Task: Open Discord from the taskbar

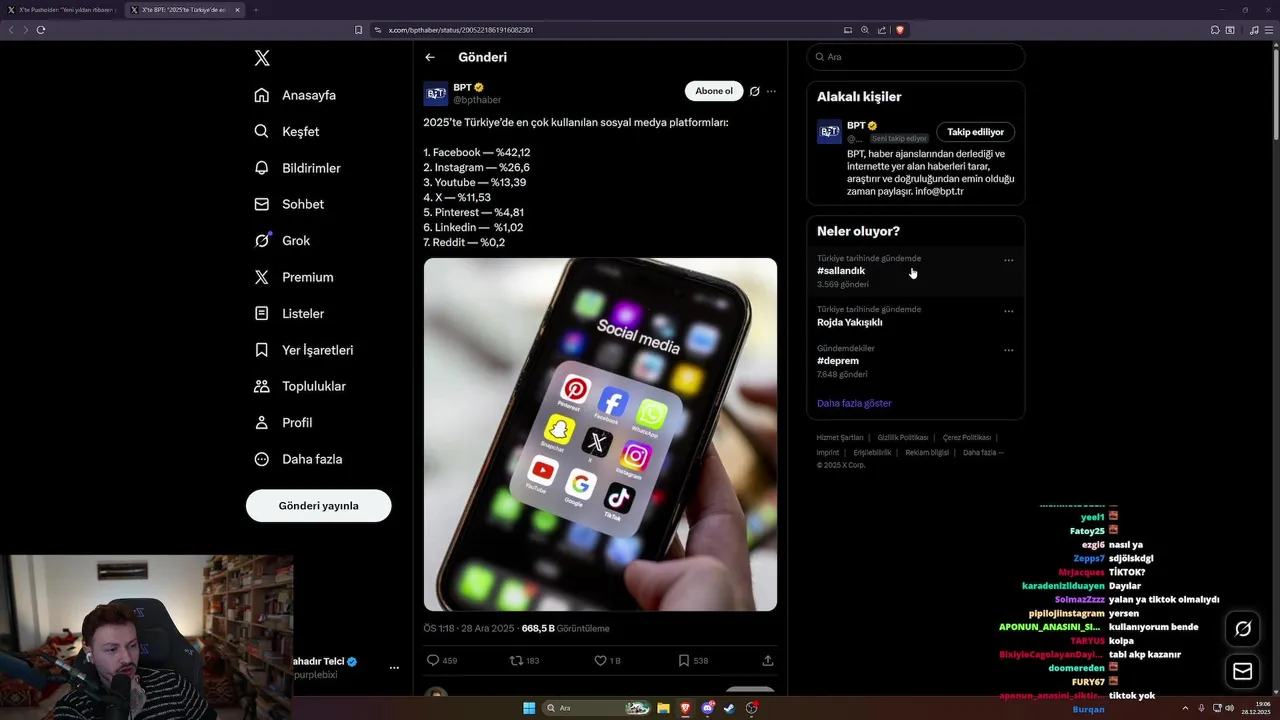Action: pyautogui.click(x=708, y=708)
